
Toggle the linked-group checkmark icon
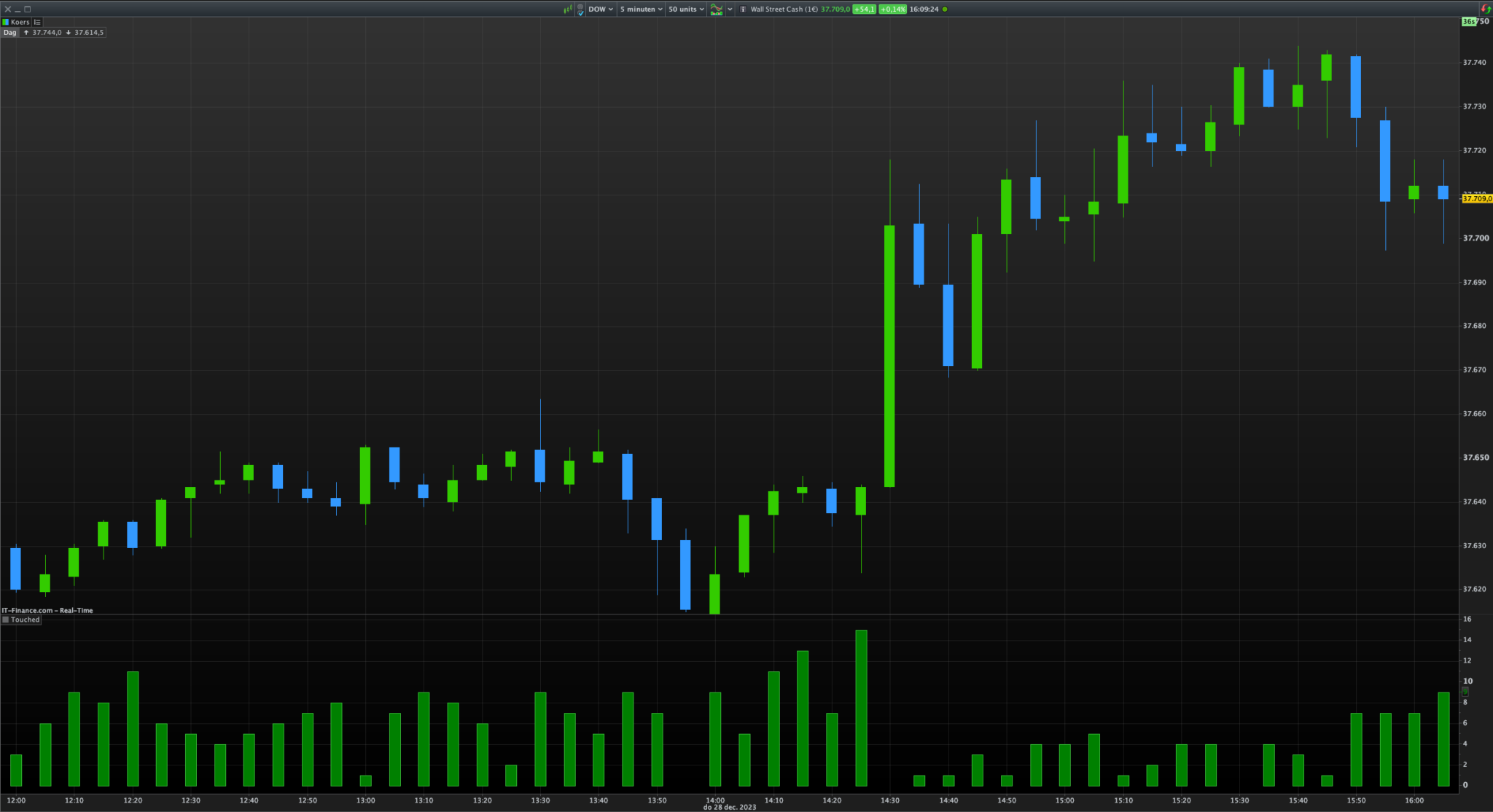(x=580, y=9)
